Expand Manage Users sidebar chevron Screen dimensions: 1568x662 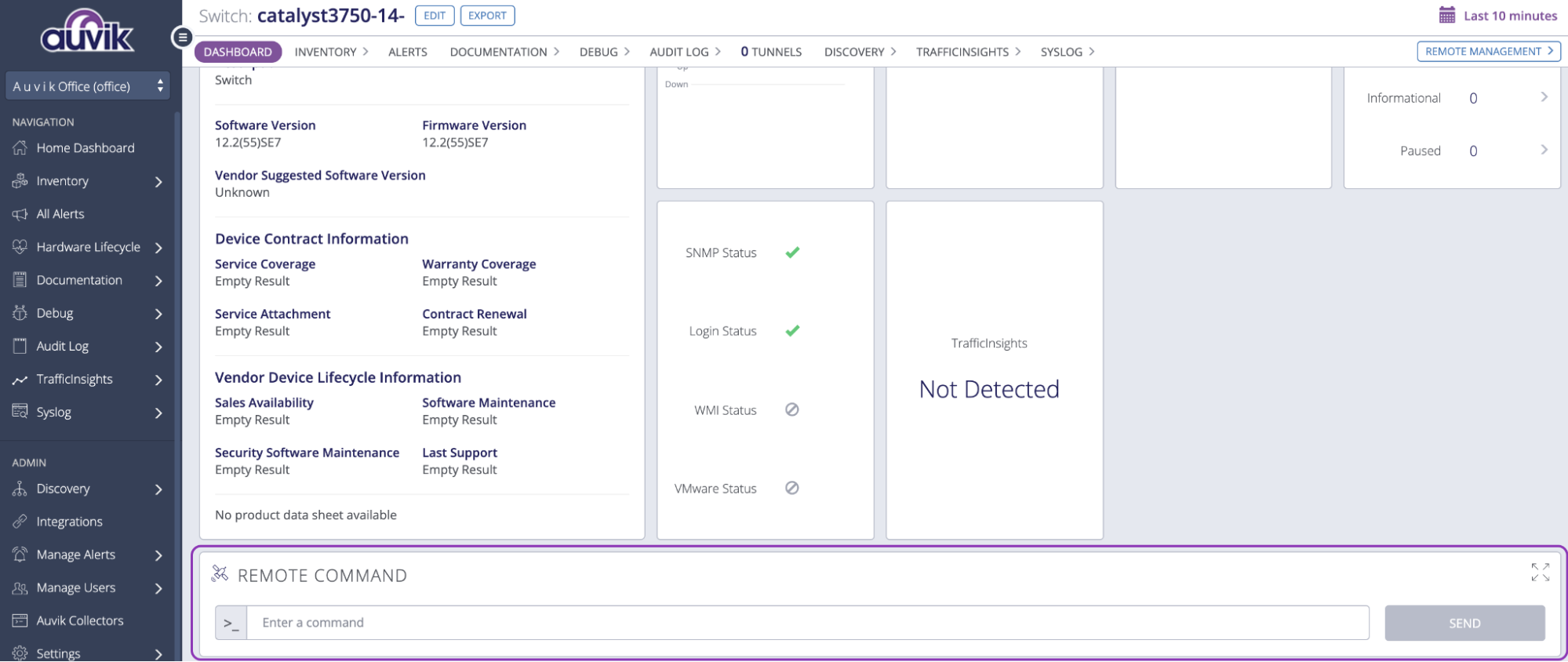158,587
